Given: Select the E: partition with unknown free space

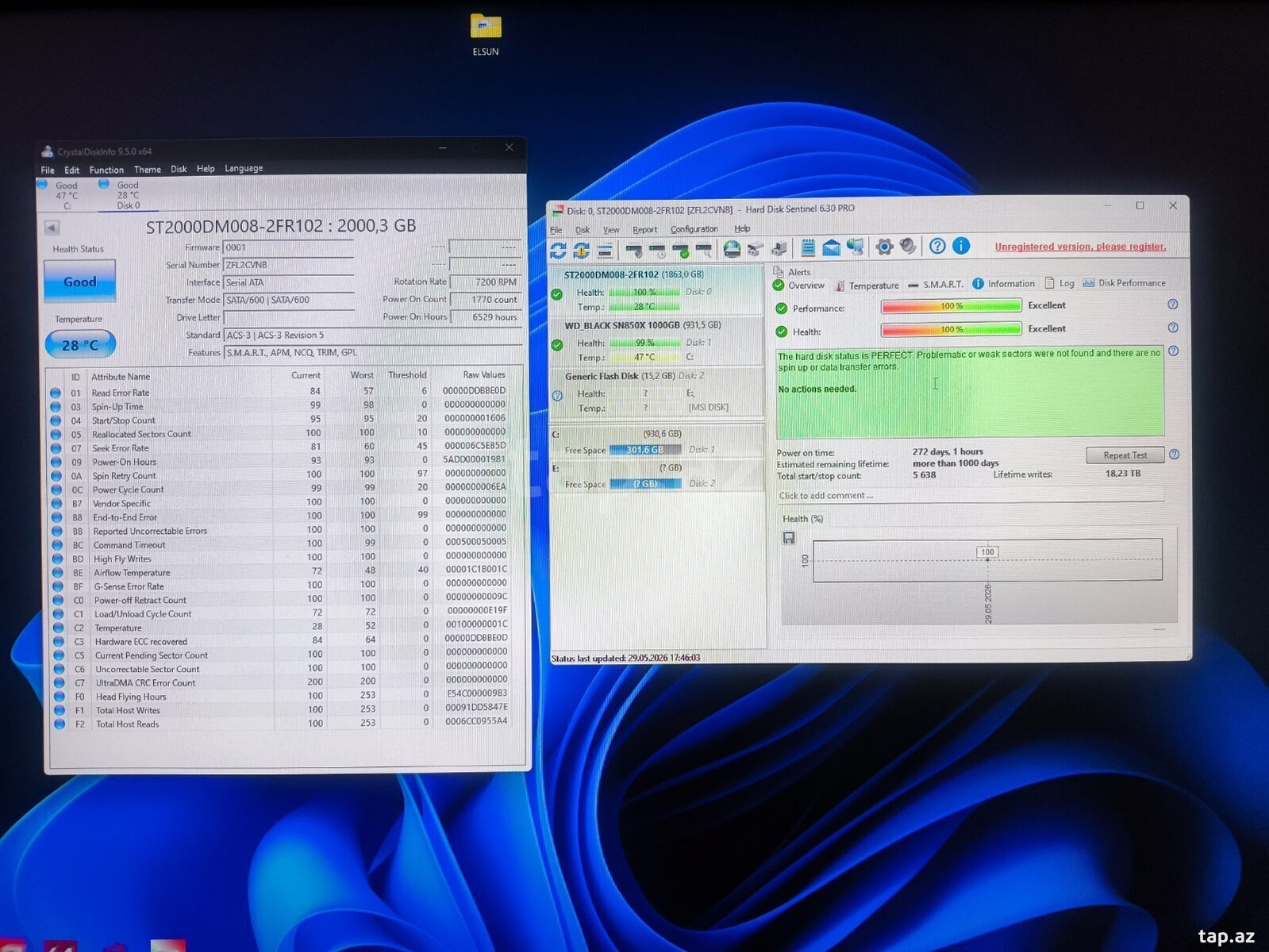Looking at the screenshot, I should tap(656, 476).
